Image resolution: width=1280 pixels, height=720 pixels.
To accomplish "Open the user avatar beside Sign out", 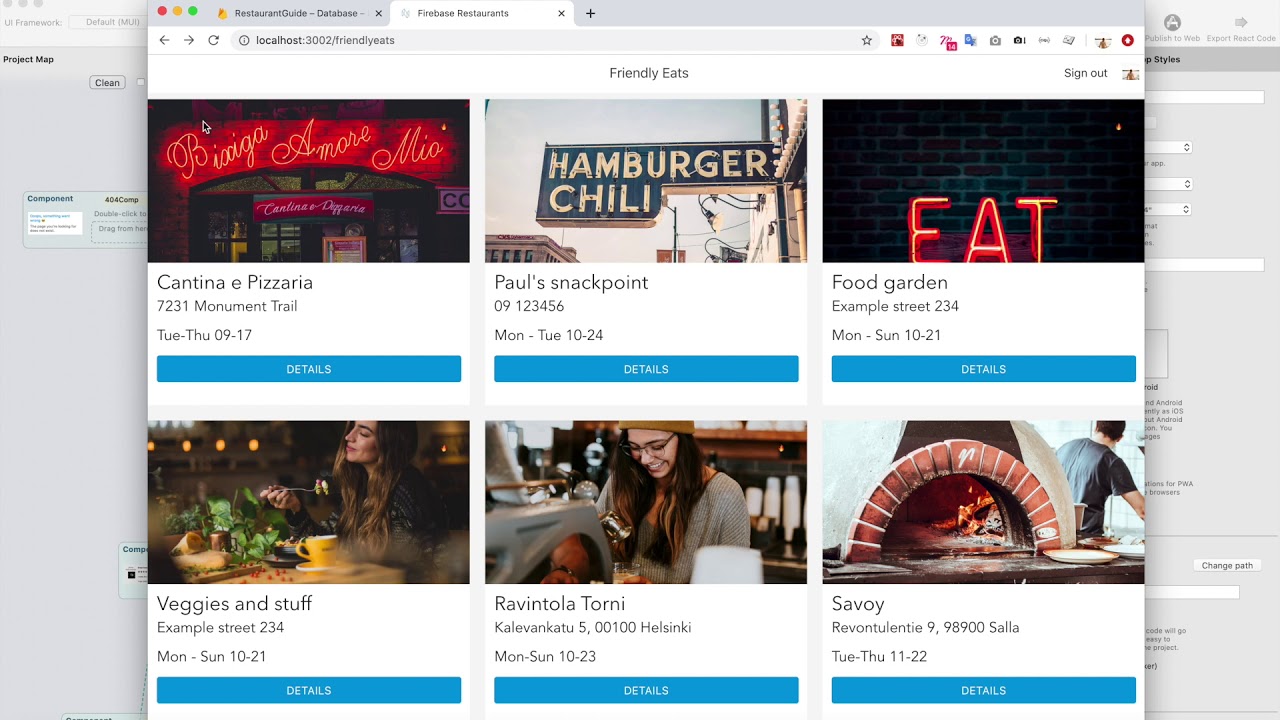I will pos(1130,74).
